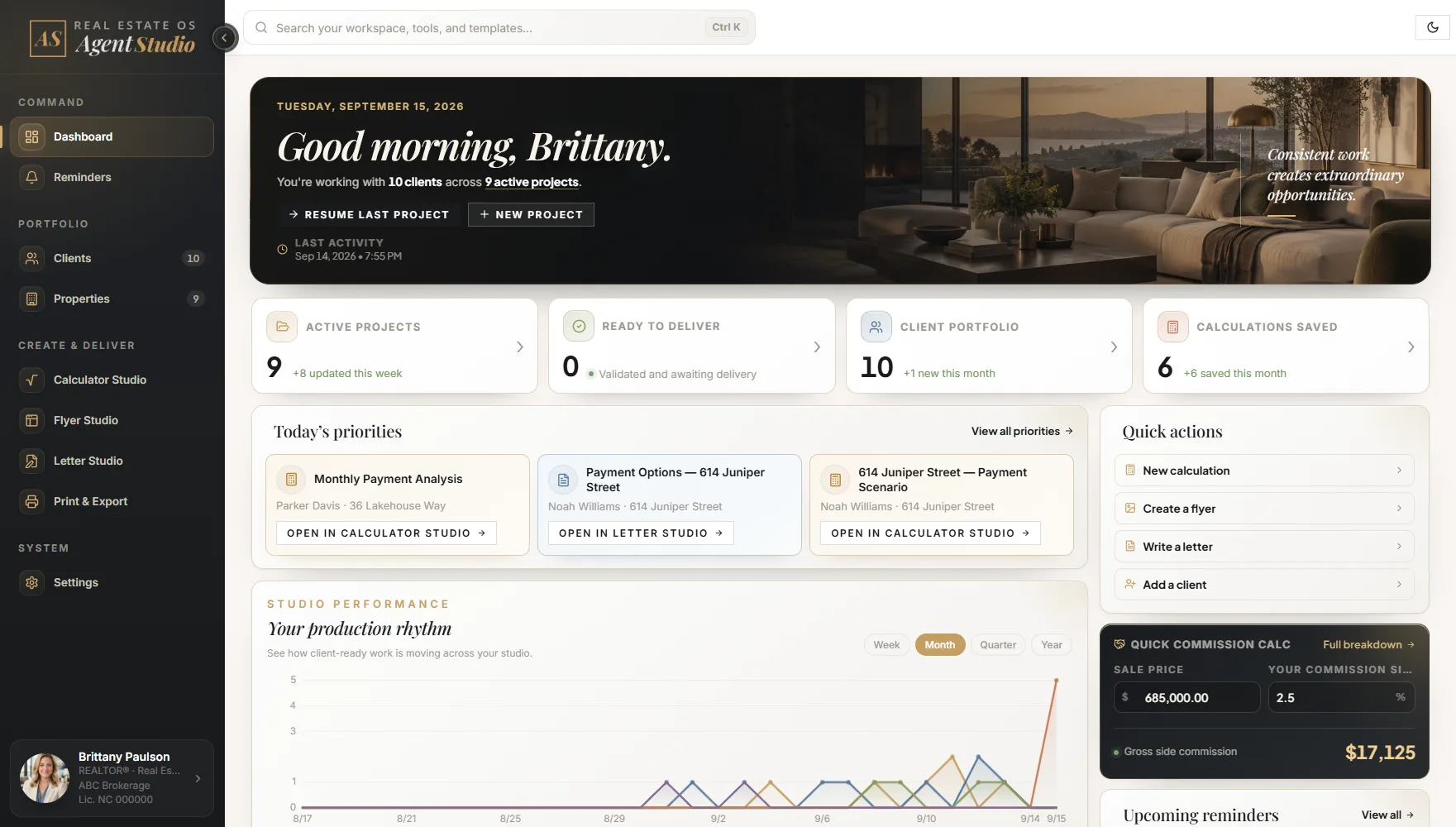Open the Dashboard sidebar item
Viewport: 1456px width, 827px height.
click(x=112, y=136)
